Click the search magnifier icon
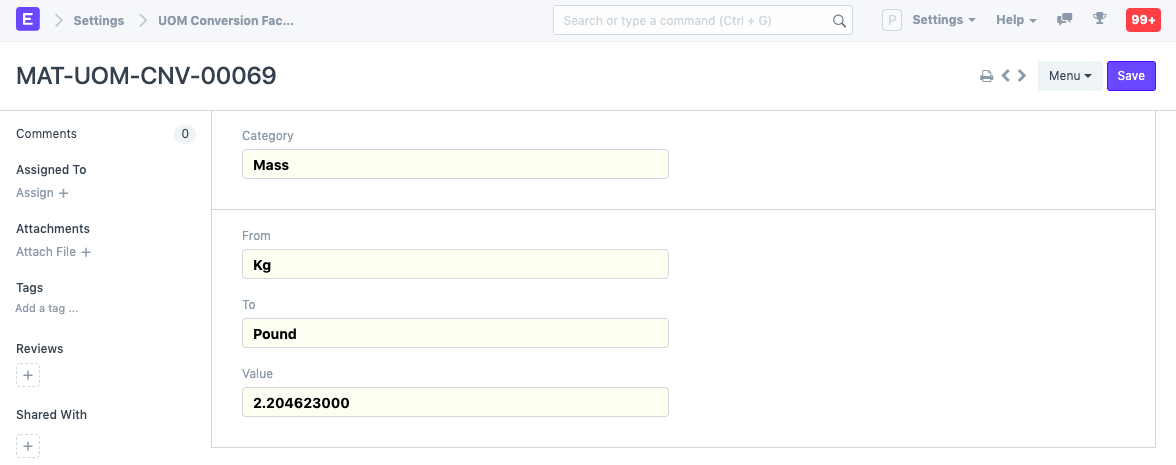This screenshot has height=465, width=1176. (x=839, y=20)
